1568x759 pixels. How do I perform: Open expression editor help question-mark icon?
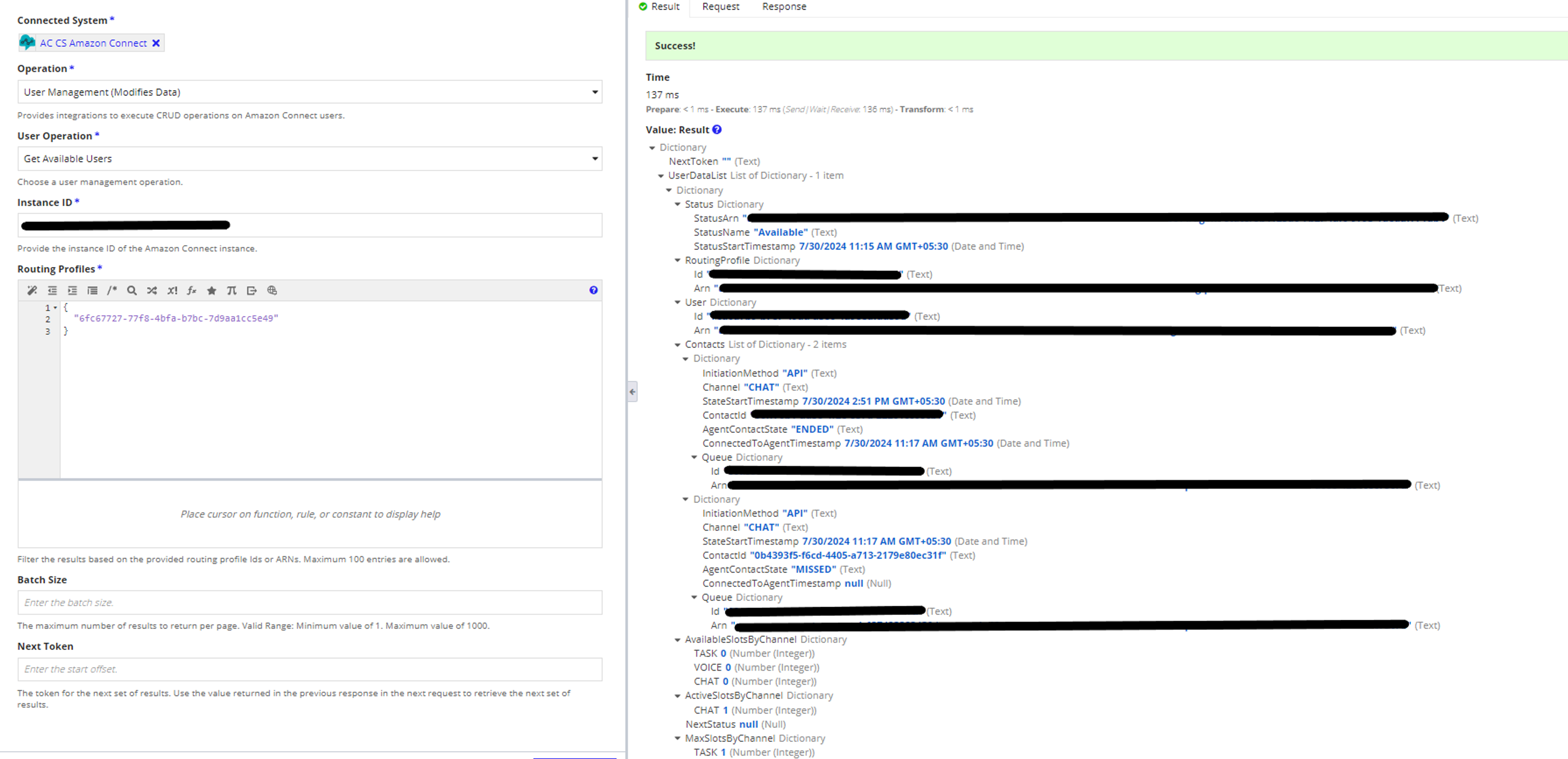593,290
